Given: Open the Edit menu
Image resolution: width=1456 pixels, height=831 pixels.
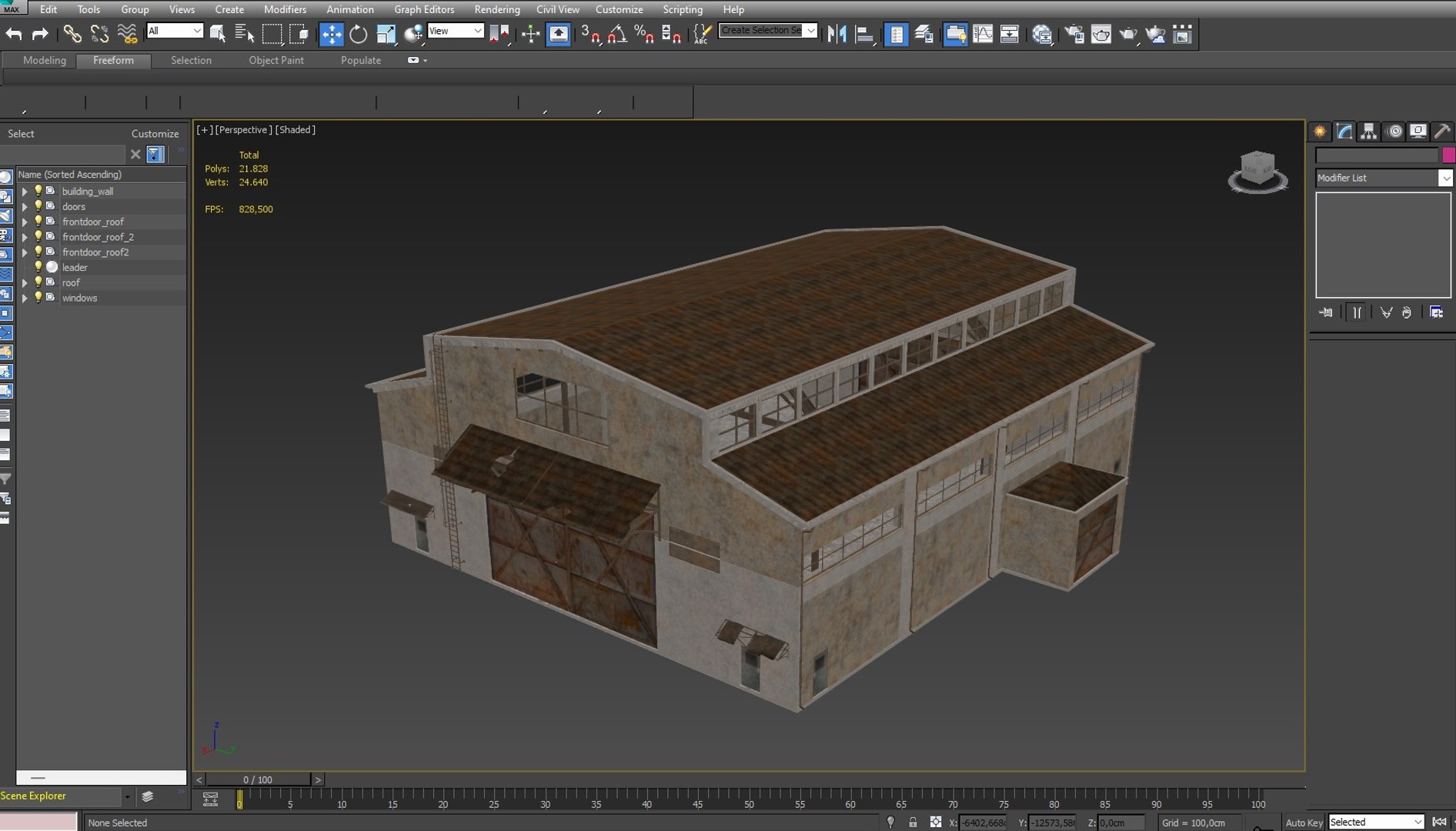Looking at the screenshot, I should 48,9.
